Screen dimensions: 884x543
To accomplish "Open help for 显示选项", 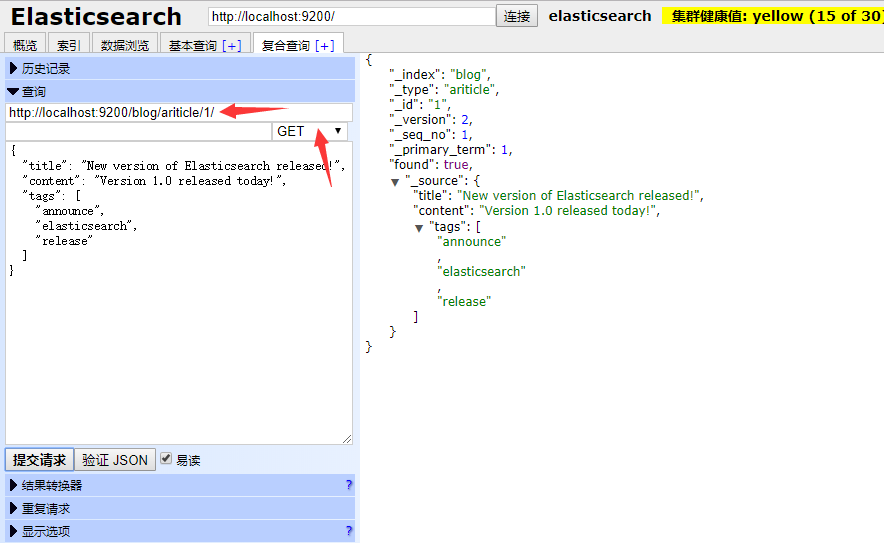I will (348, 531).
